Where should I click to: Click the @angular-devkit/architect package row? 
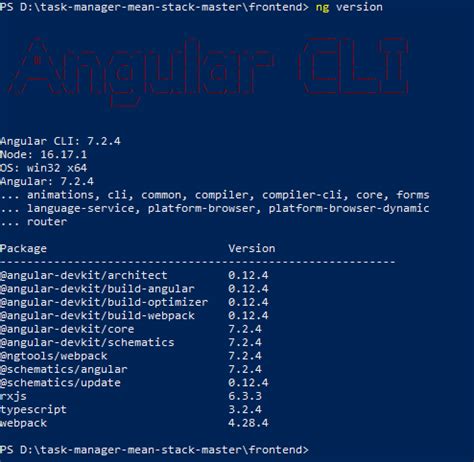pos(134,275)
